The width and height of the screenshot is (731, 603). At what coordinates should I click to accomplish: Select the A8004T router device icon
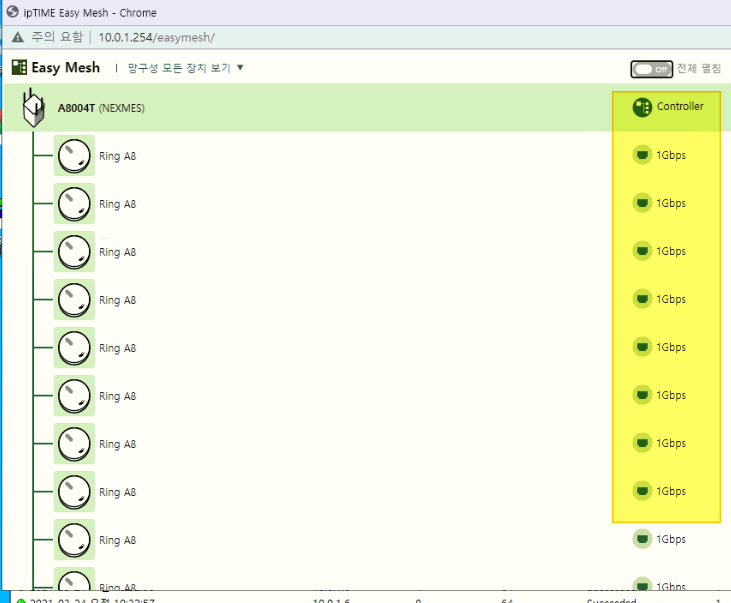click(x=34, y=108)
